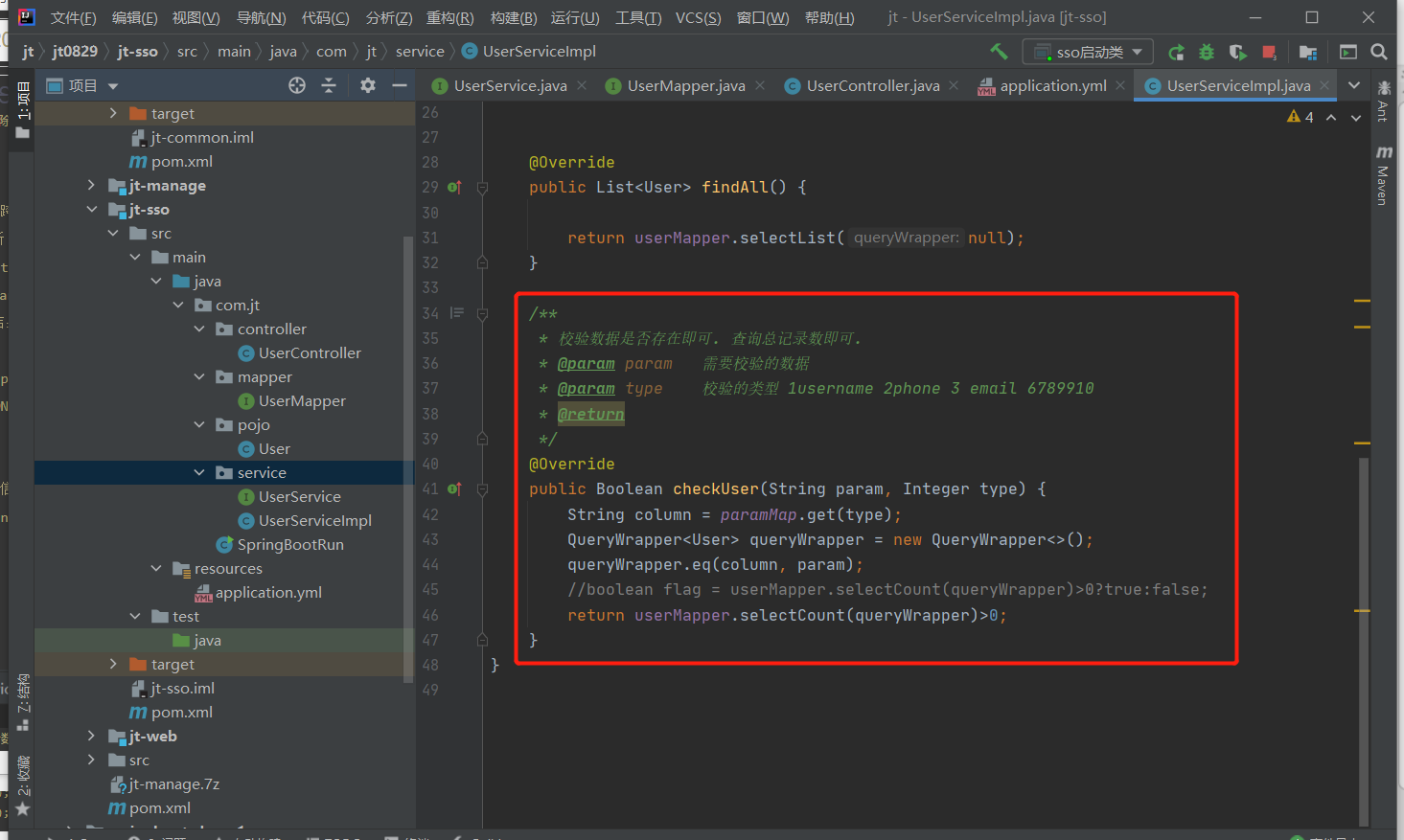1404x840 pixels.
Task: Open the 重构(R) refactor menu
Action: [x=450, y=17]
